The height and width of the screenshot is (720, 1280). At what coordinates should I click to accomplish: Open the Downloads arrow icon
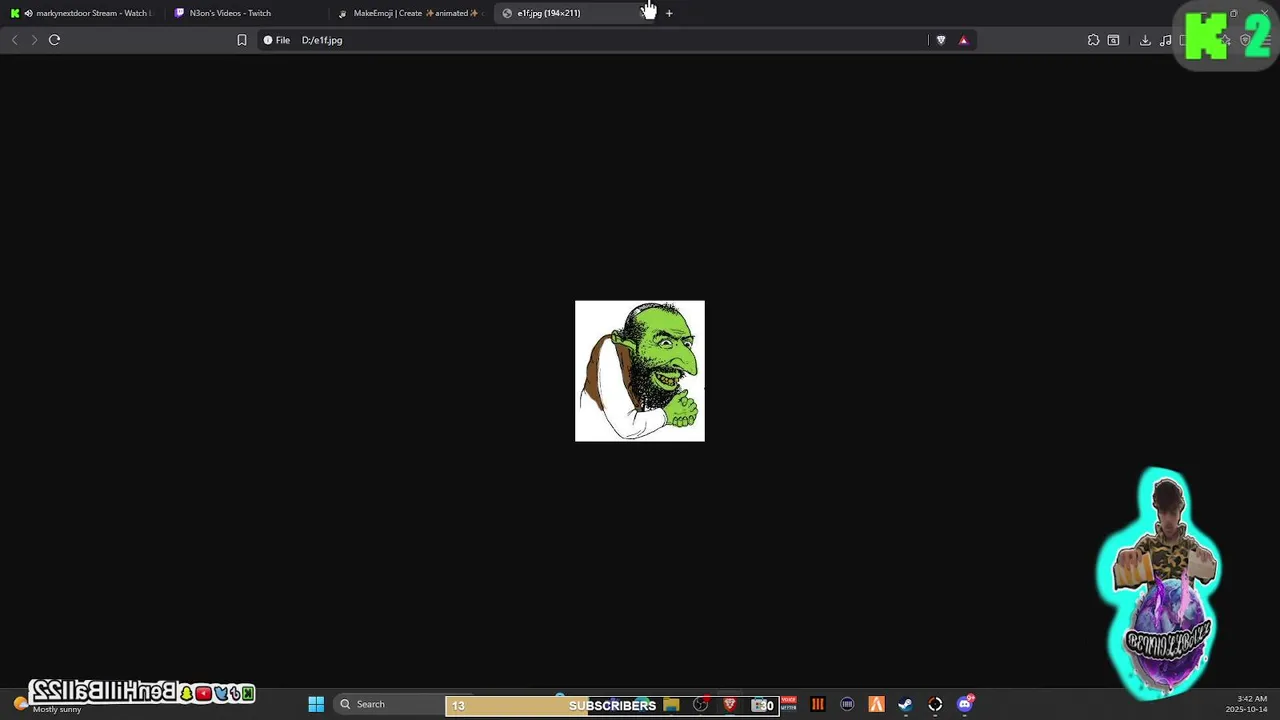coord(1145,40)
